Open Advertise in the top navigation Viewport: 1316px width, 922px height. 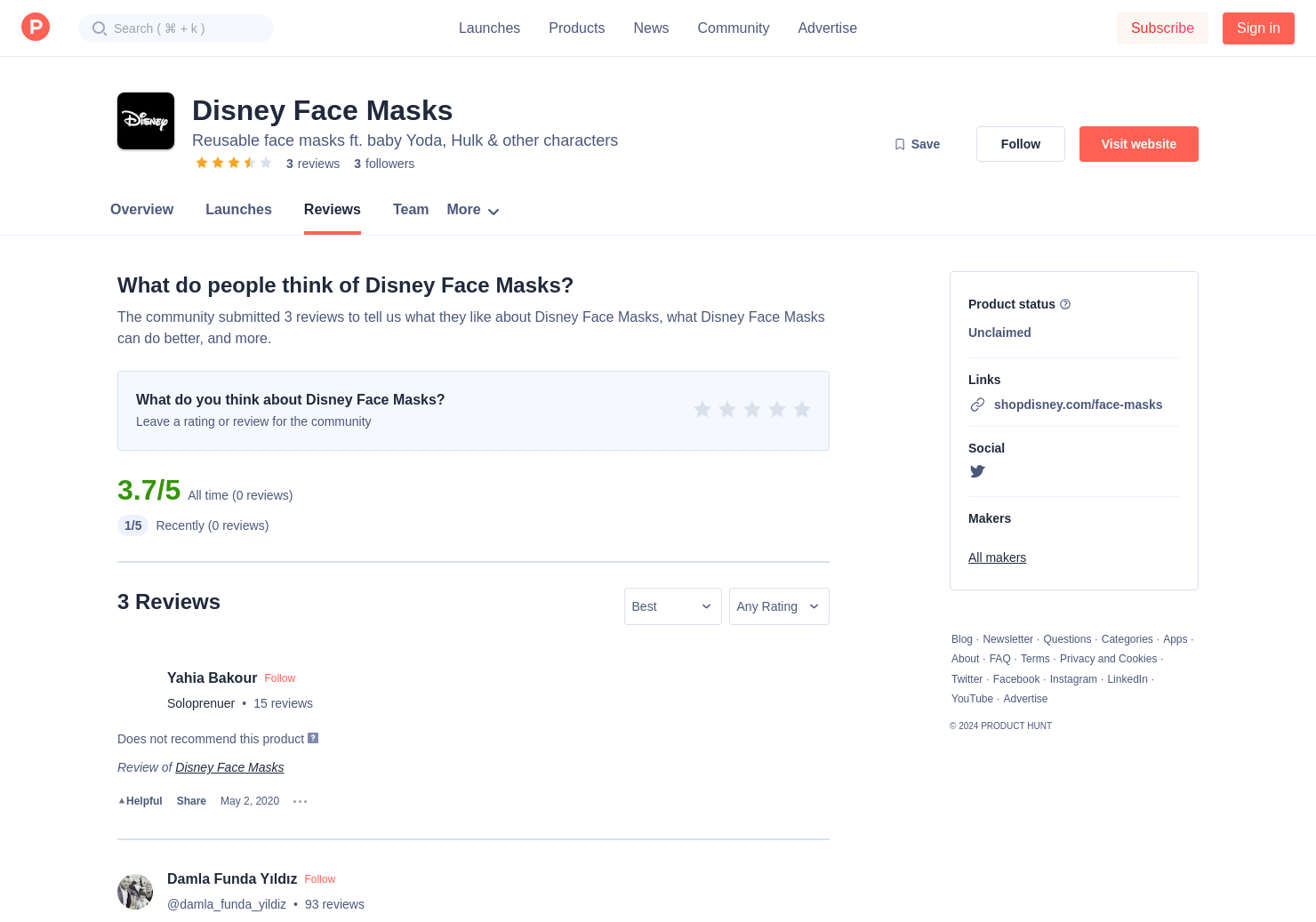point(828,28)
